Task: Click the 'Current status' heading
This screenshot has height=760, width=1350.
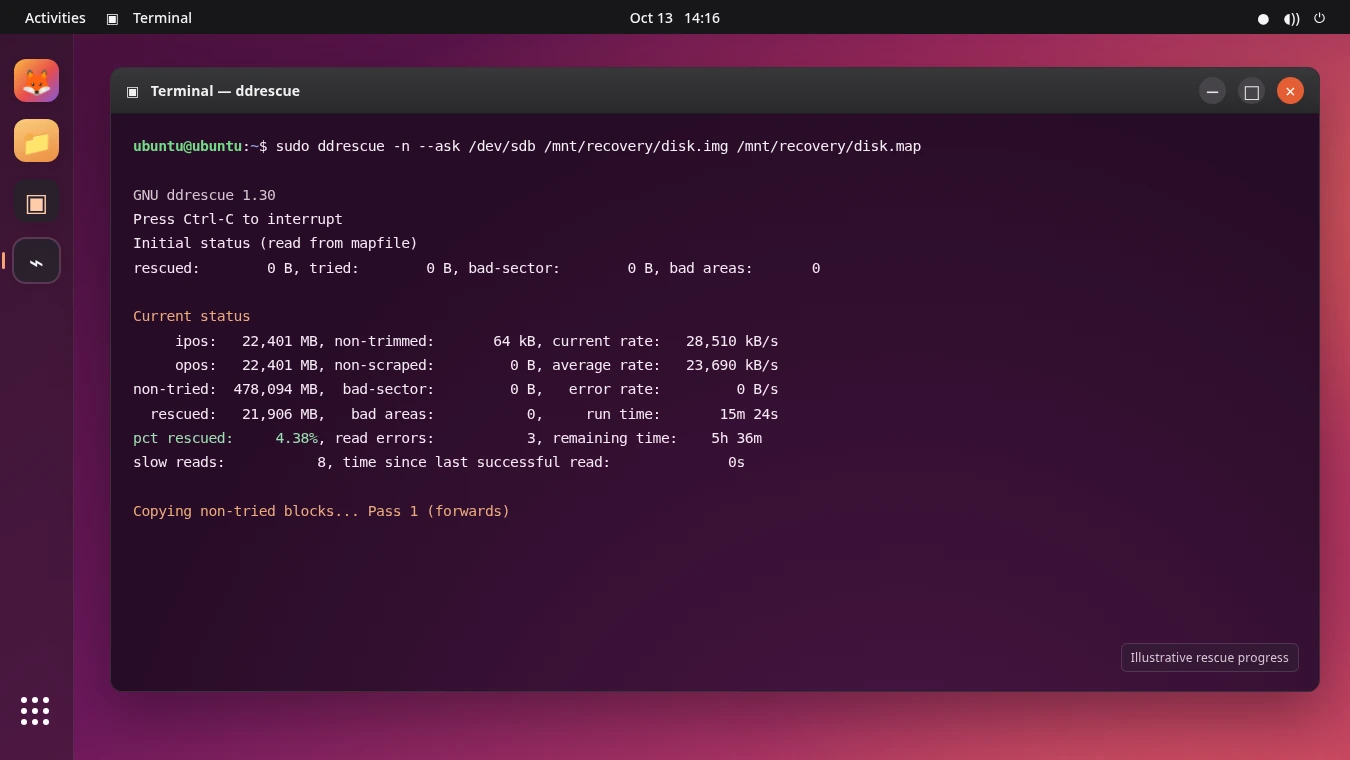Action: coord(192,316)
